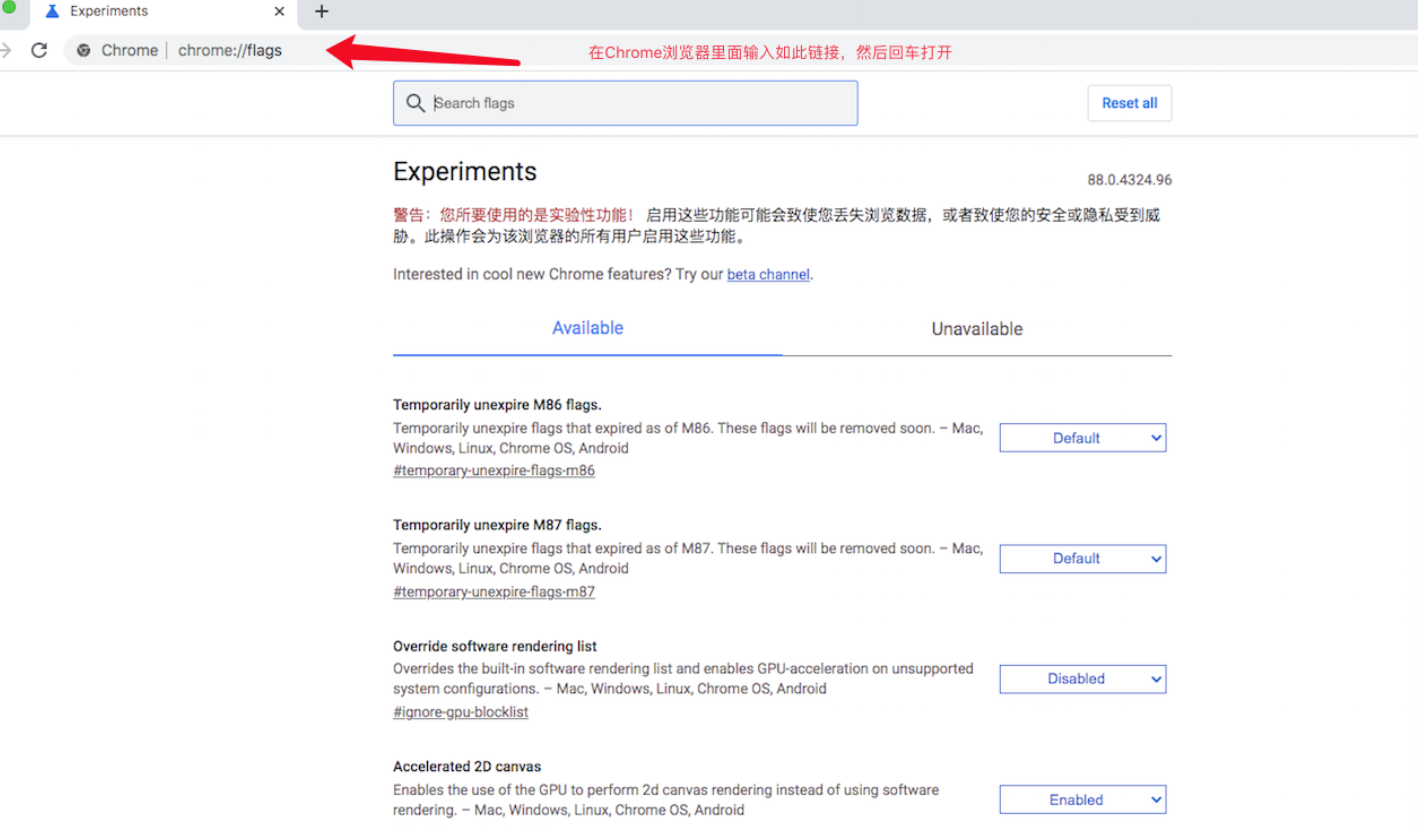Open dropdown for Temporarily unexpire M87 flags
1418x826 pixels.
click(1083, 559)
